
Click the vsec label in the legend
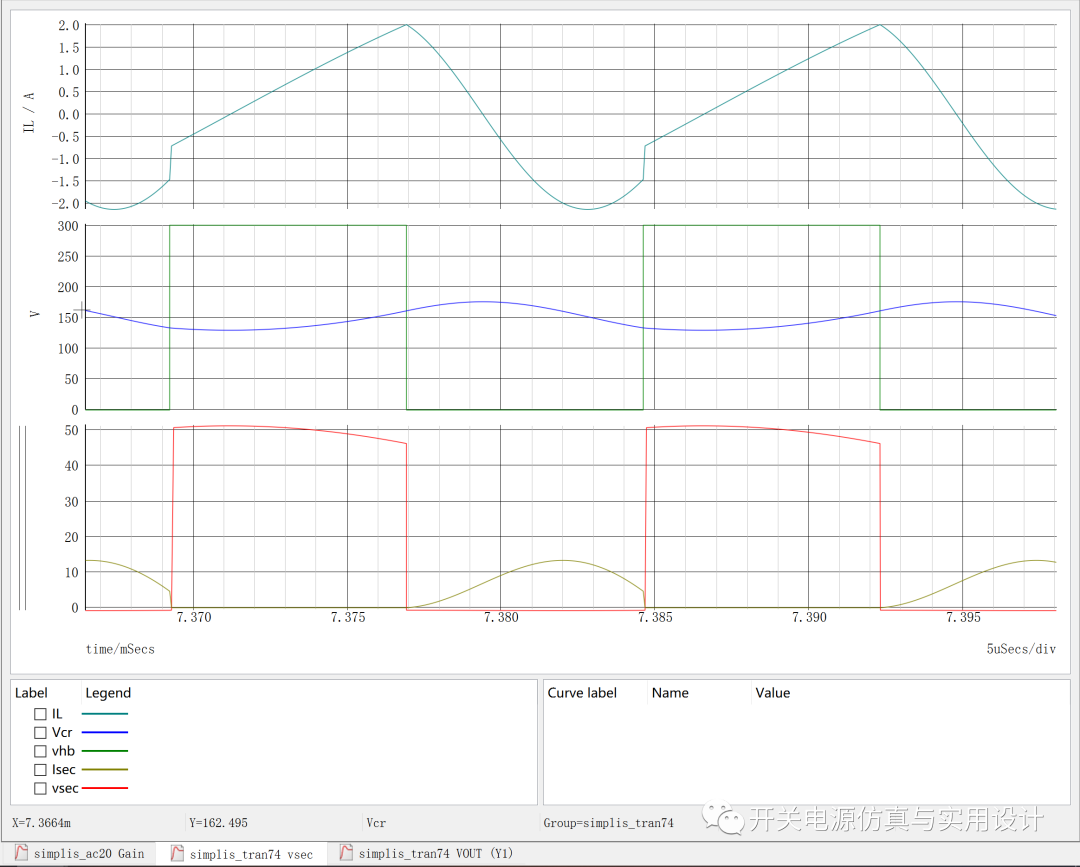[x=65, y=788]
